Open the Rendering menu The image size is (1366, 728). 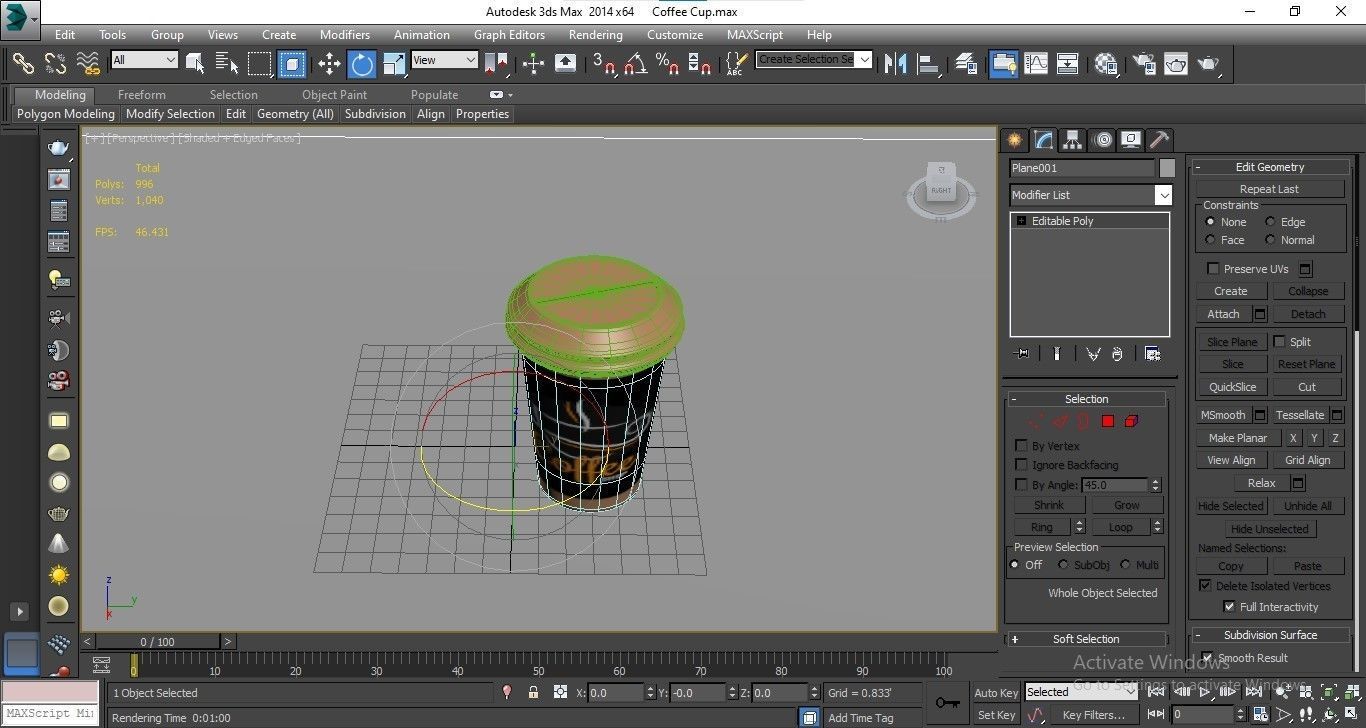(595, 35)
